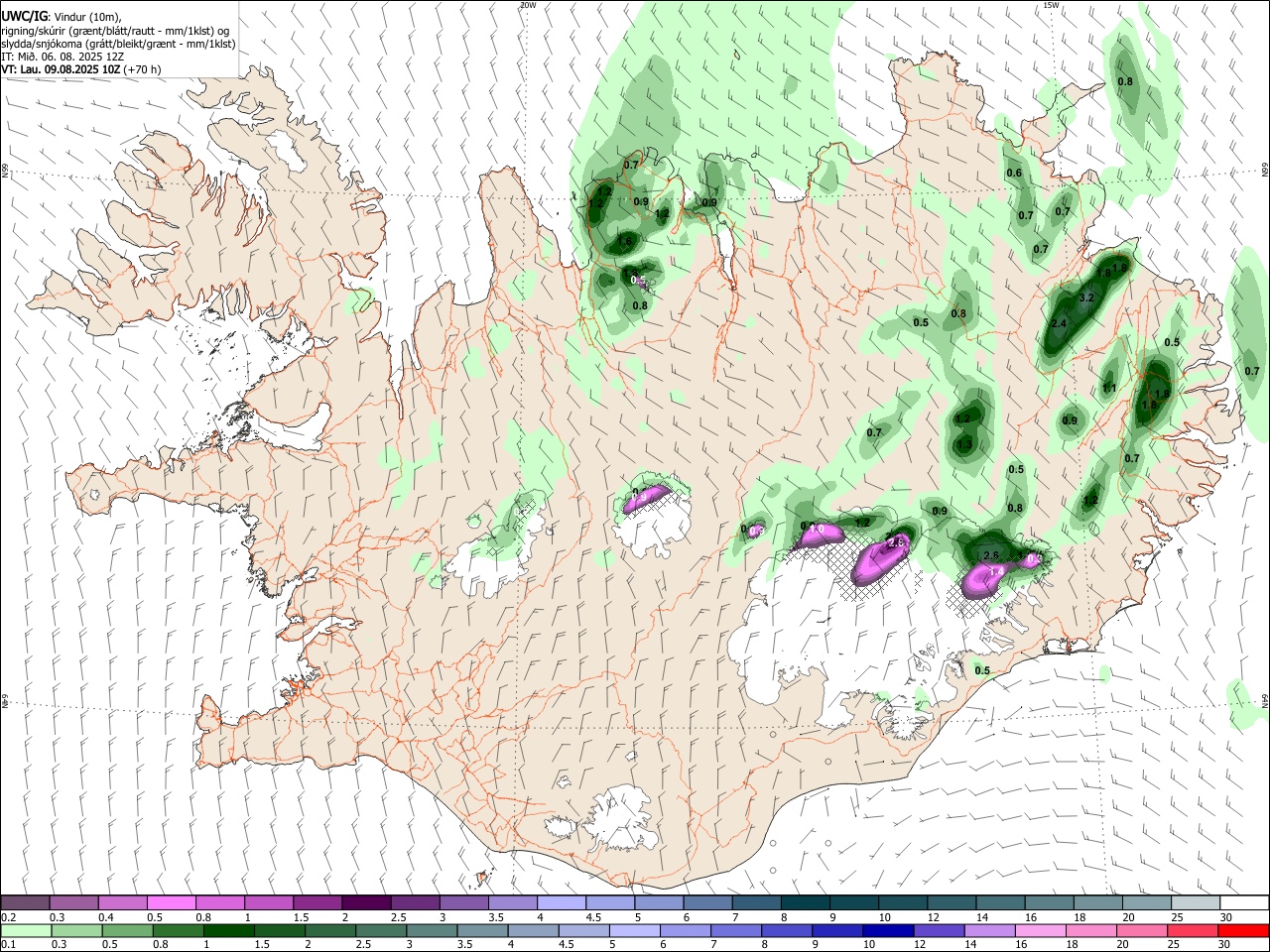The image size is (1270, 952).
Task: Select the lower rain legend swatch at 14
Action: pos(989,930)
